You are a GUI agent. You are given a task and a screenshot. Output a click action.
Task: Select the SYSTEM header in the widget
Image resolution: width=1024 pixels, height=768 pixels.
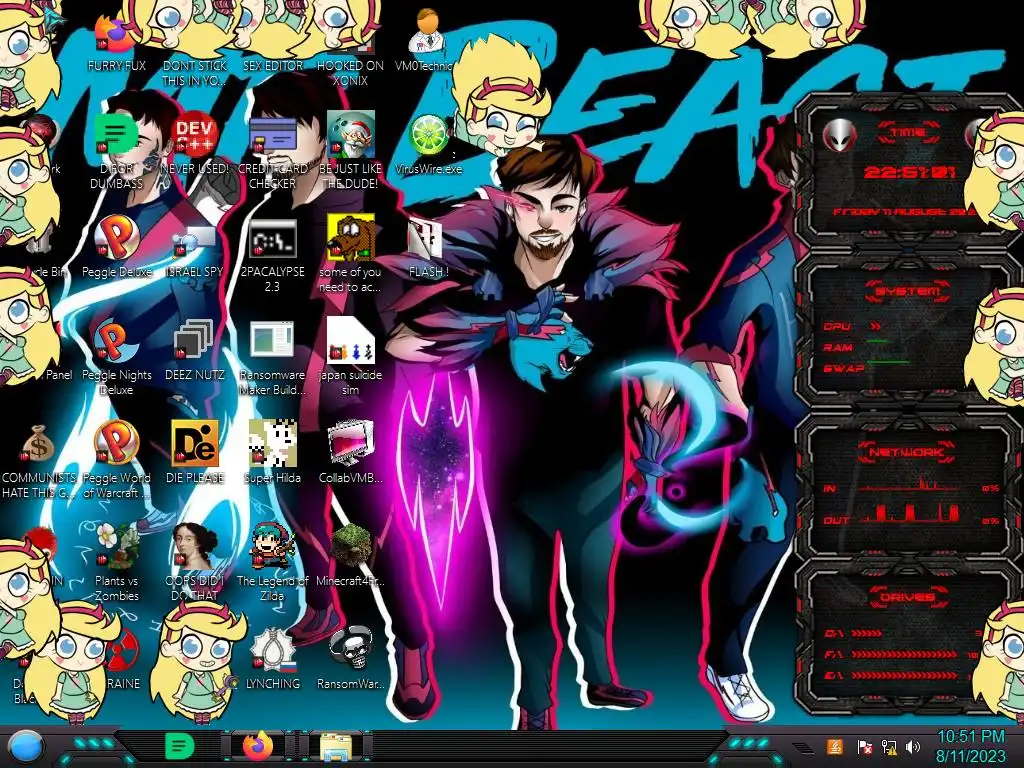point(908,291)
